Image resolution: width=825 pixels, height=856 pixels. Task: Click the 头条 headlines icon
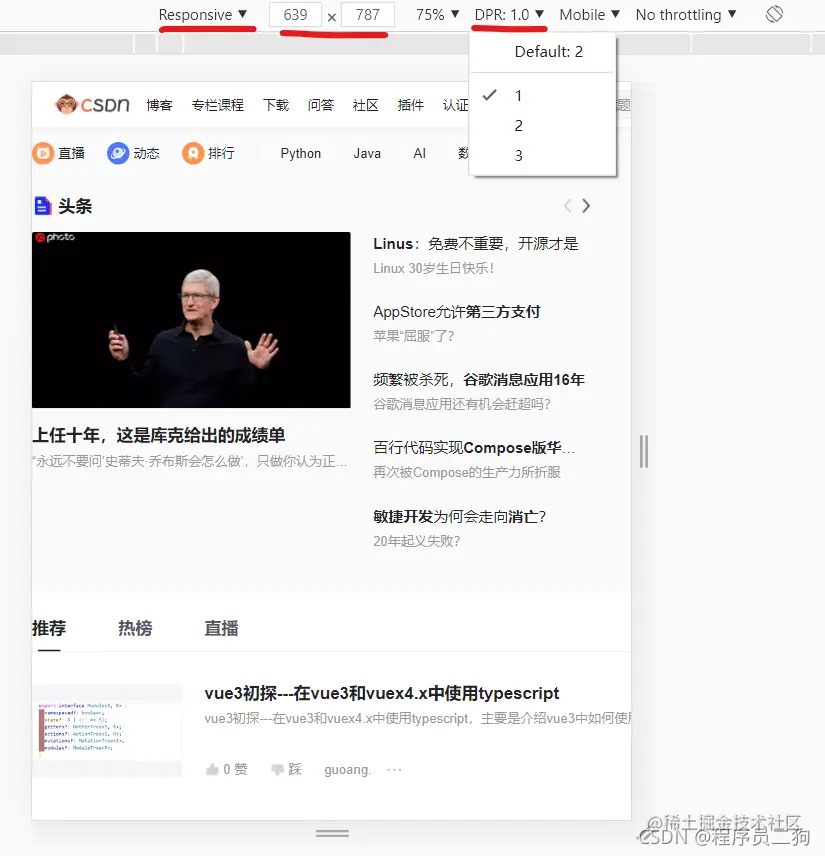click(41, 205)
